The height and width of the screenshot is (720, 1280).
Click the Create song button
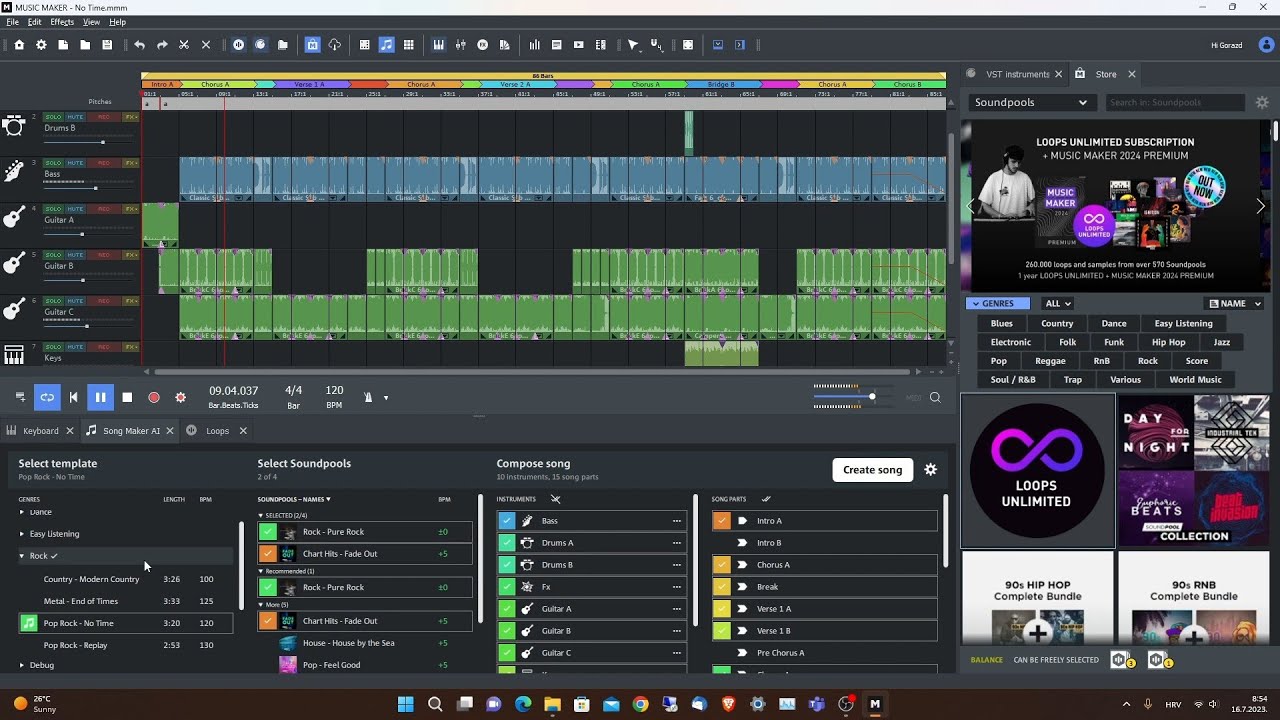pos(872,470)
